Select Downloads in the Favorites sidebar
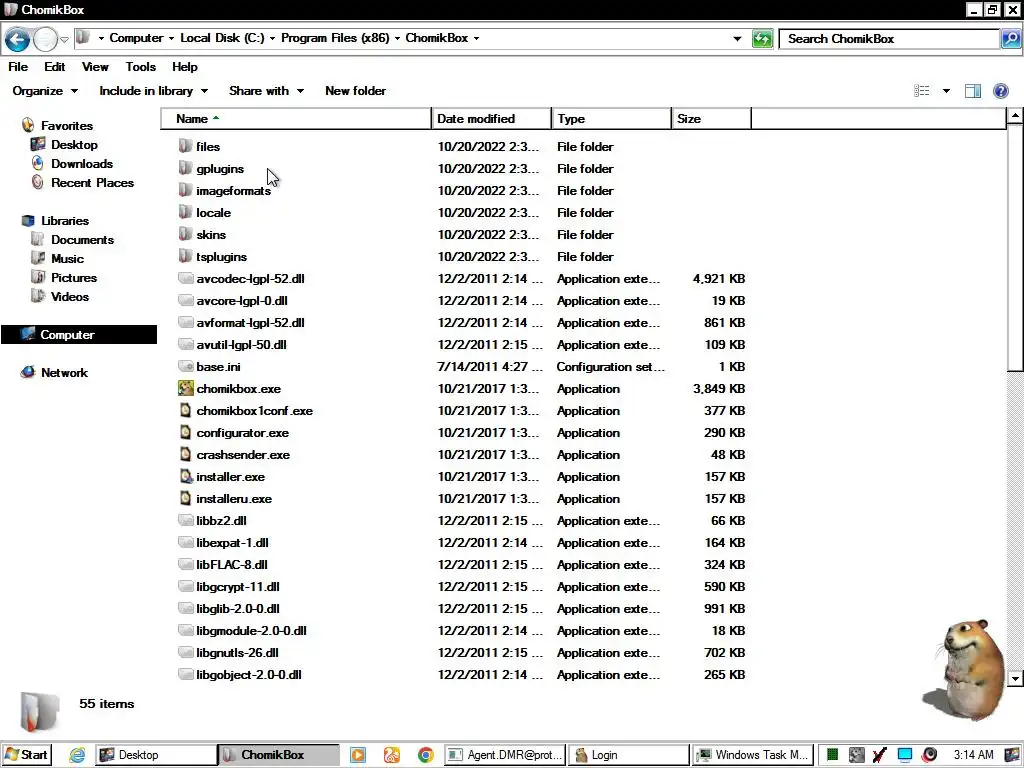Screen dimensions: 1024x768 [82, 164]
